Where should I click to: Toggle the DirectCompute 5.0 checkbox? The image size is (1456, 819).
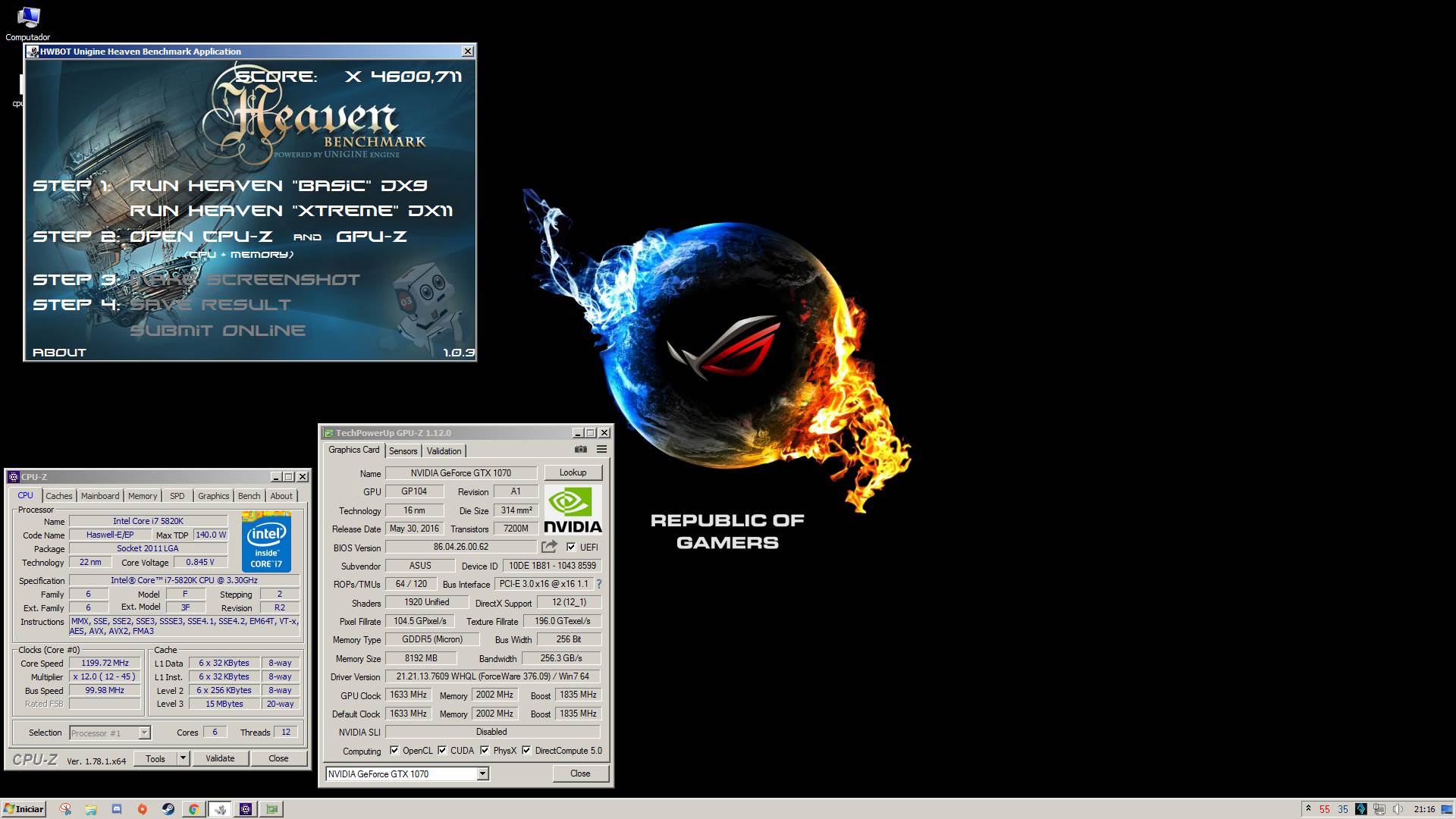[x=526, y=751]
